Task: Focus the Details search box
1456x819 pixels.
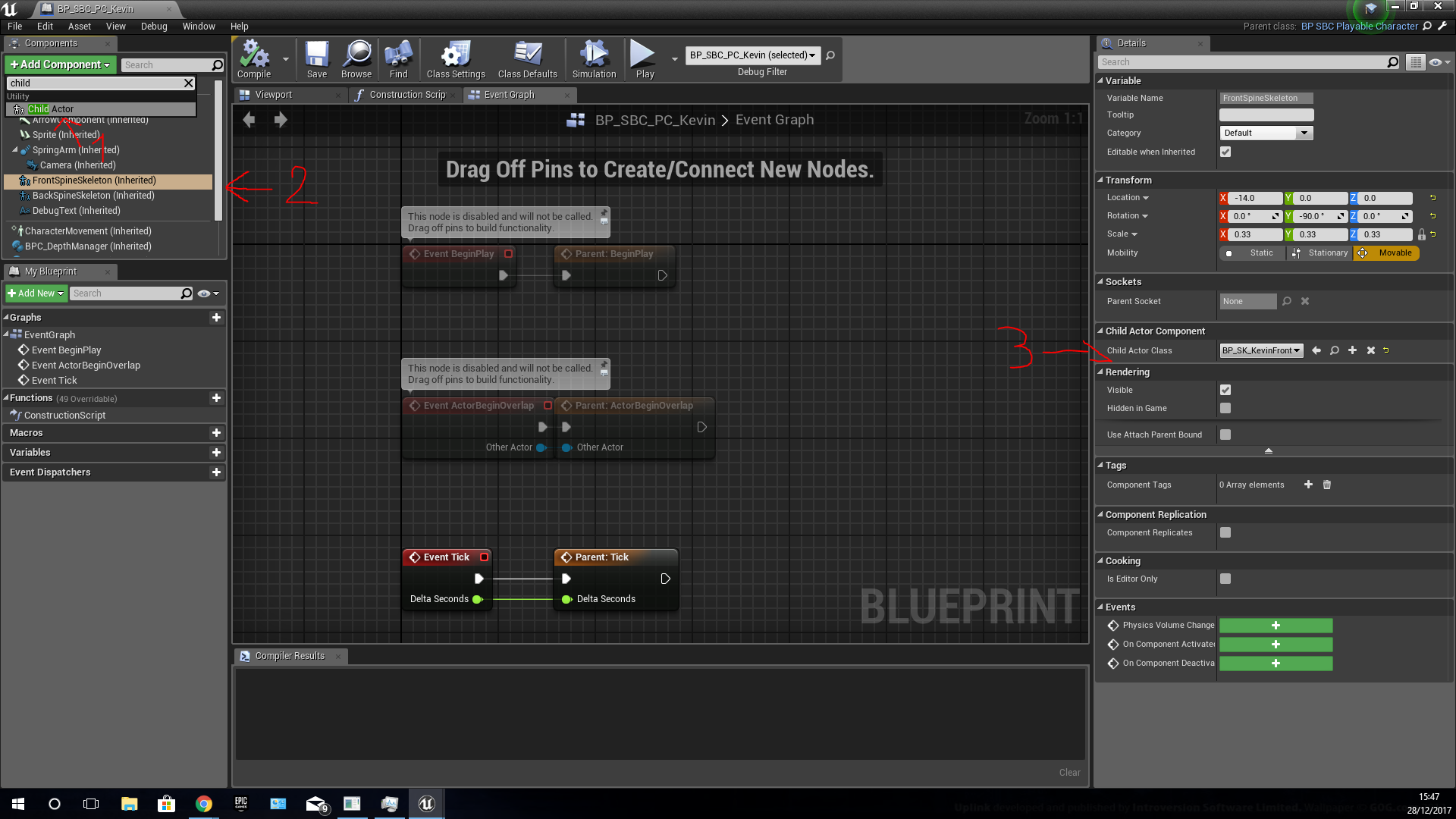Action: [1248, 62]
